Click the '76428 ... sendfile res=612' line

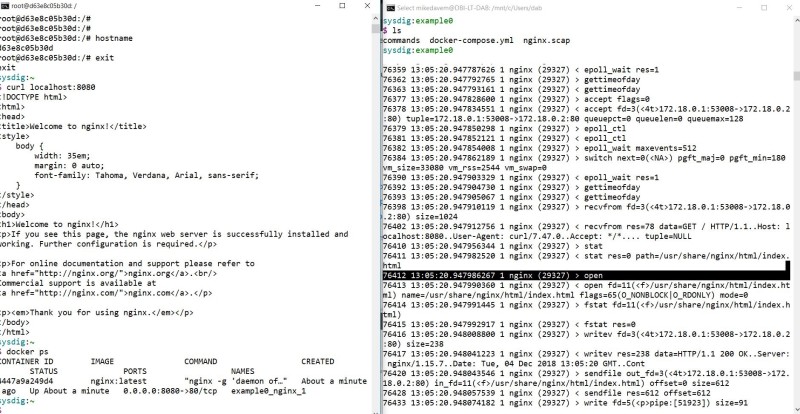coord(546,393)
